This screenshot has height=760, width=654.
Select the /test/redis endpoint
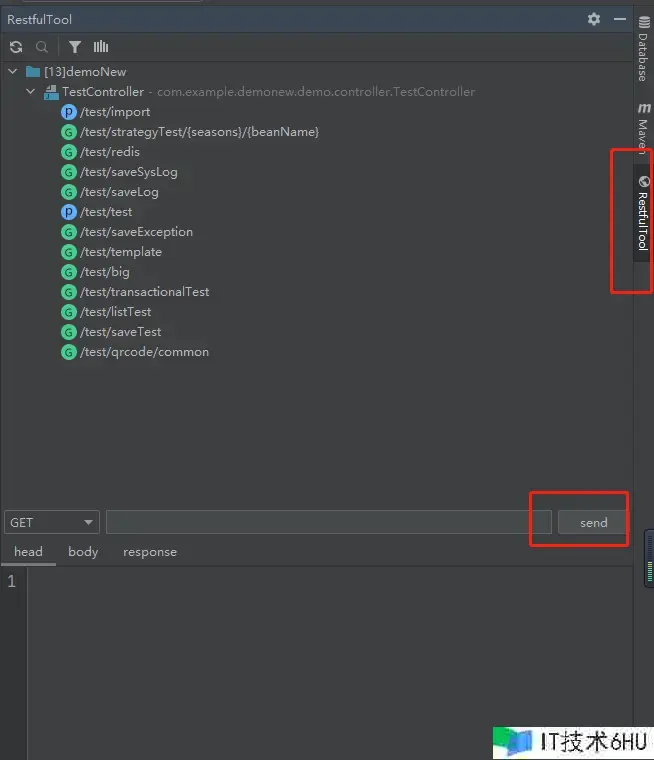click(x=110, y=152)
